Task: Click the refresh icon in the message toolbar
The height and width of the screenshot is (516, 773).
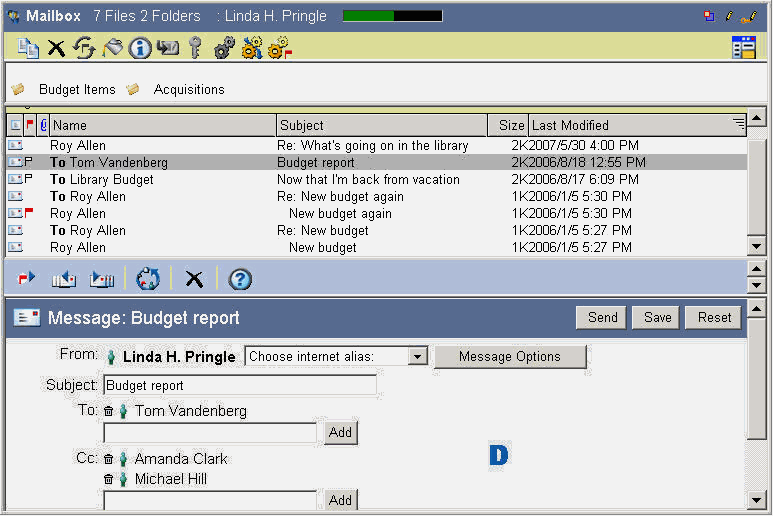Action: tap(148, 279)
